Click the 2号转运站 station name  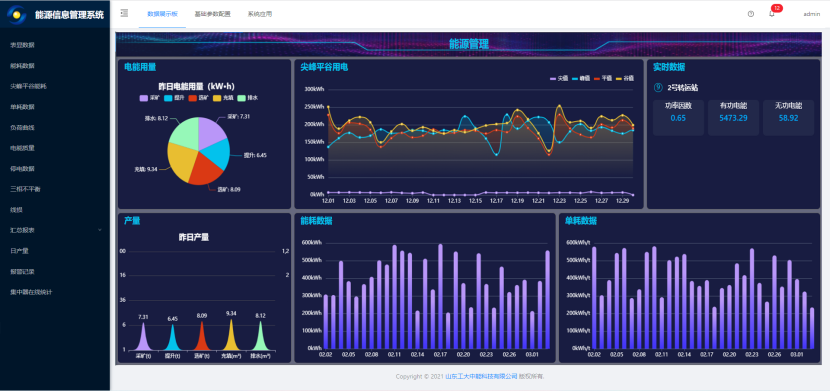683,88
